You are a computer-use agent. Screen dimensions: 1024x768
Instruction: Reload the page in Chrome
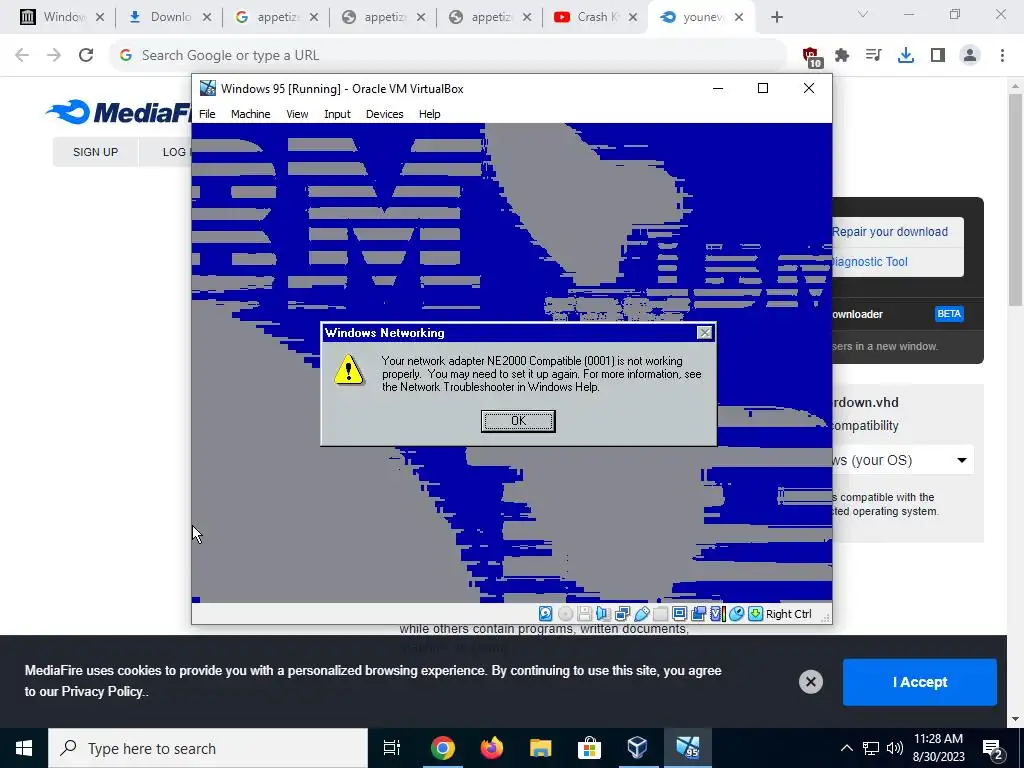coord(86,55)
